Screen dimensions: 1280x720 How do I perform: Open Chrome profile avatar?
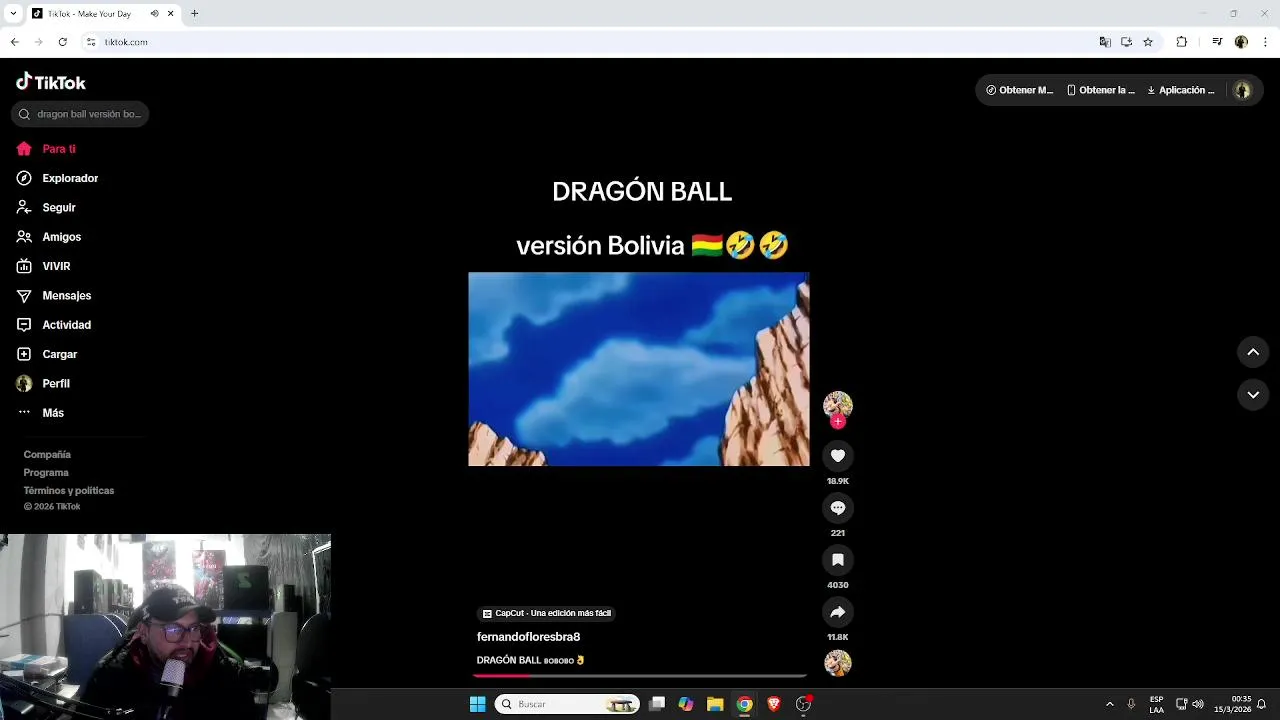(1241, 42)
